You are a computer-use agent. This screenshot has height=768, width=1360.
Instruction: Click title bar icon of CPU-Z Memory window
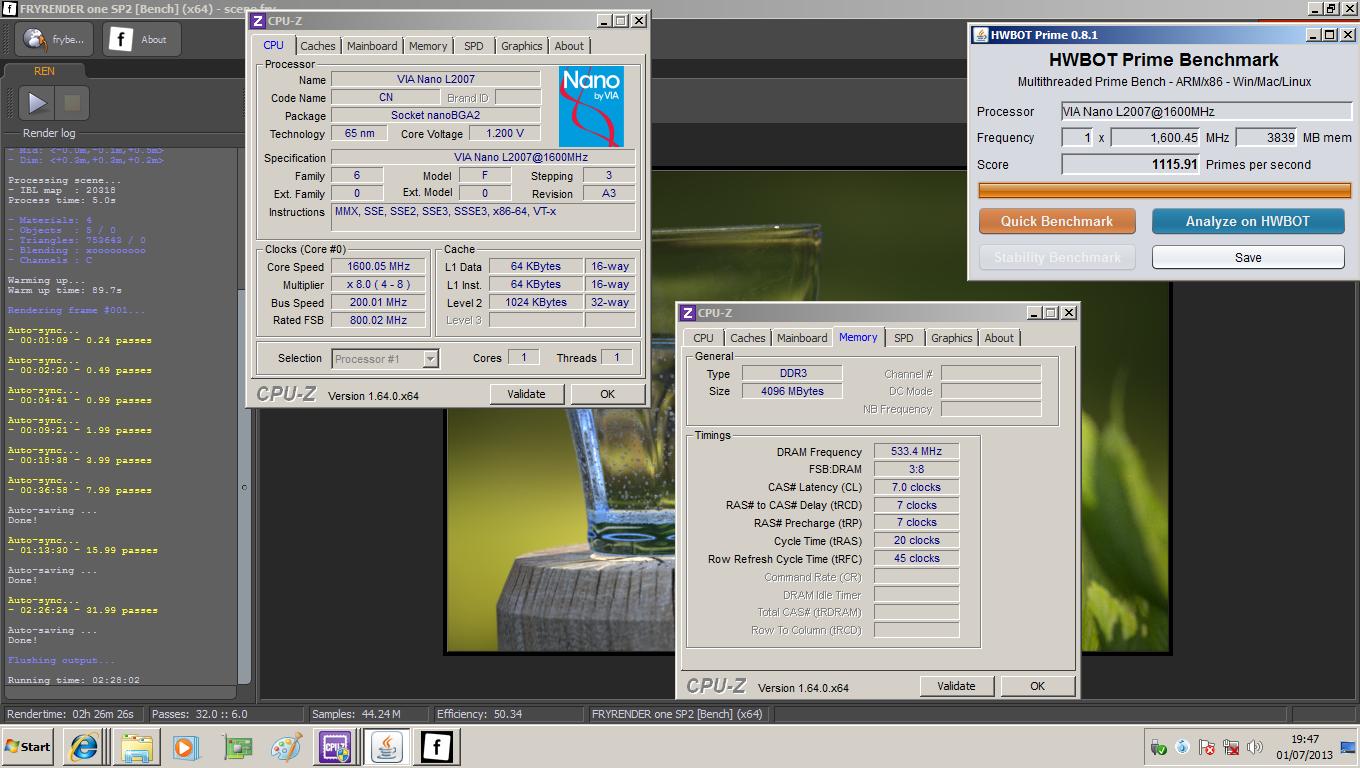688,313
